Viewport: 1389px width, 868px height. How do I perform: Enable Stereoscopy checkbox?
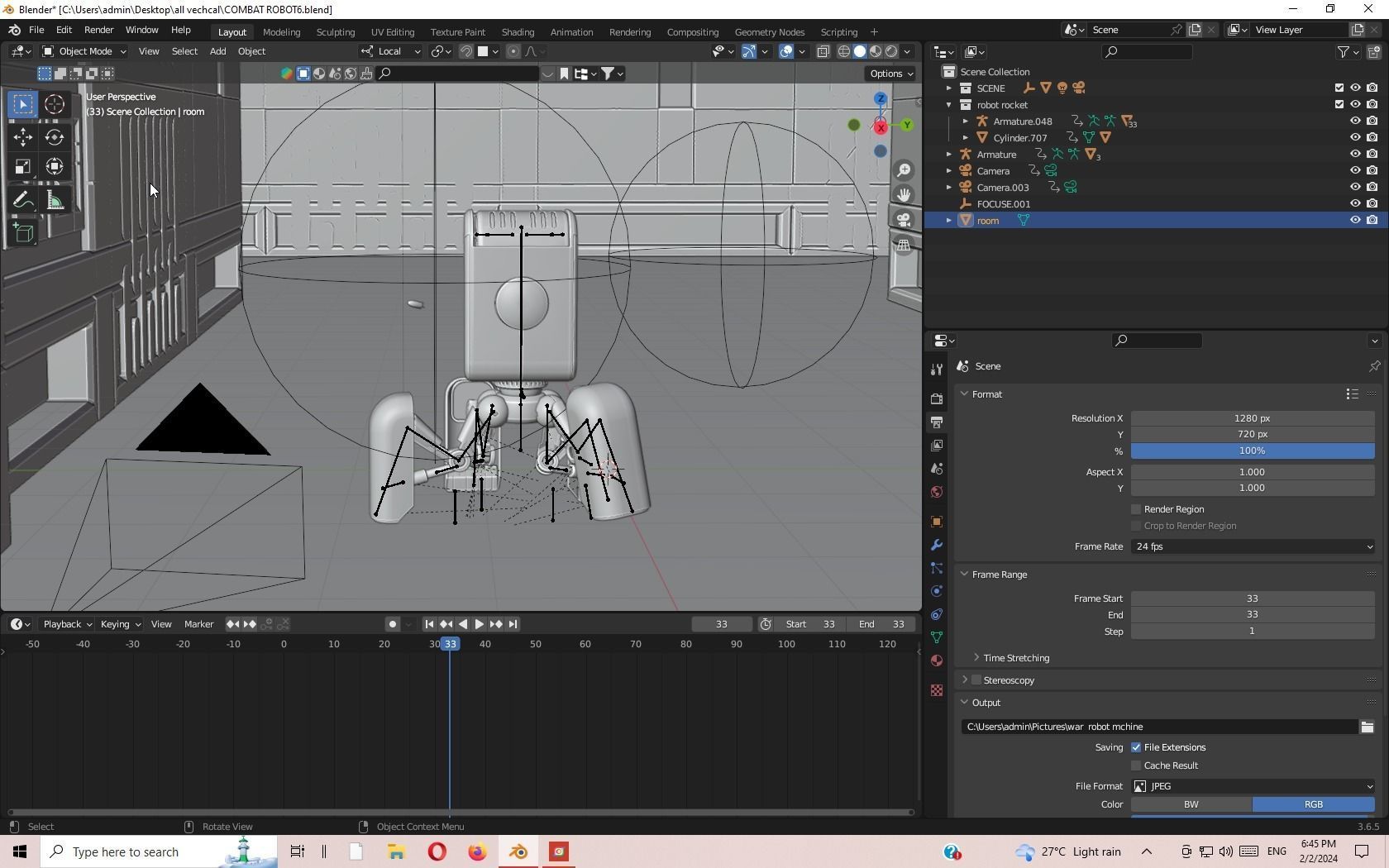point(976,680)
